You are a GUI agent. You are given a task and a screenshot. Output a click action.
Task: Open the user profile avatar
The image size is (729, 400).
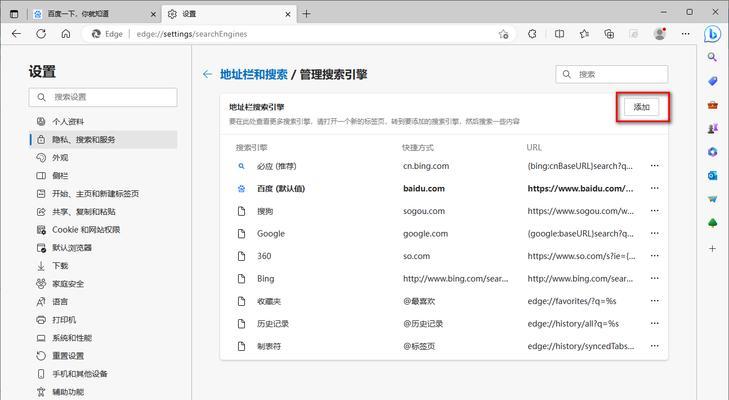coord(660,33)
